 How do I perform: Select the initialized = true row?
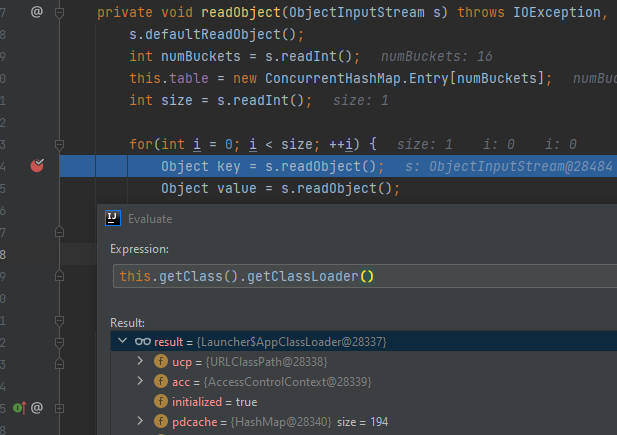tap(364, 402)
